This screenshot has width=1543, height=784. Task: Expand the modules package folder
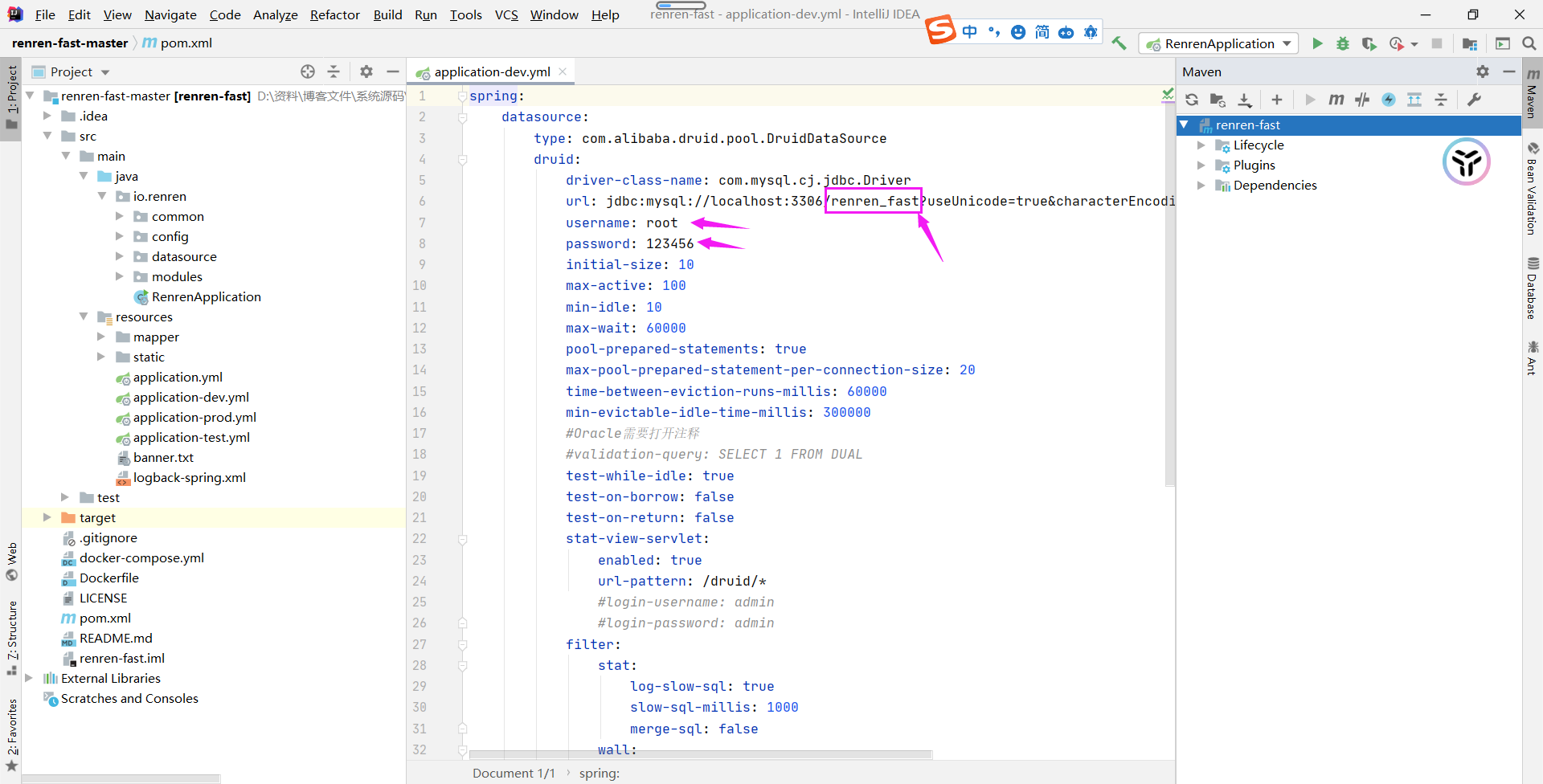pyautogui.click(x=120, y=276)
